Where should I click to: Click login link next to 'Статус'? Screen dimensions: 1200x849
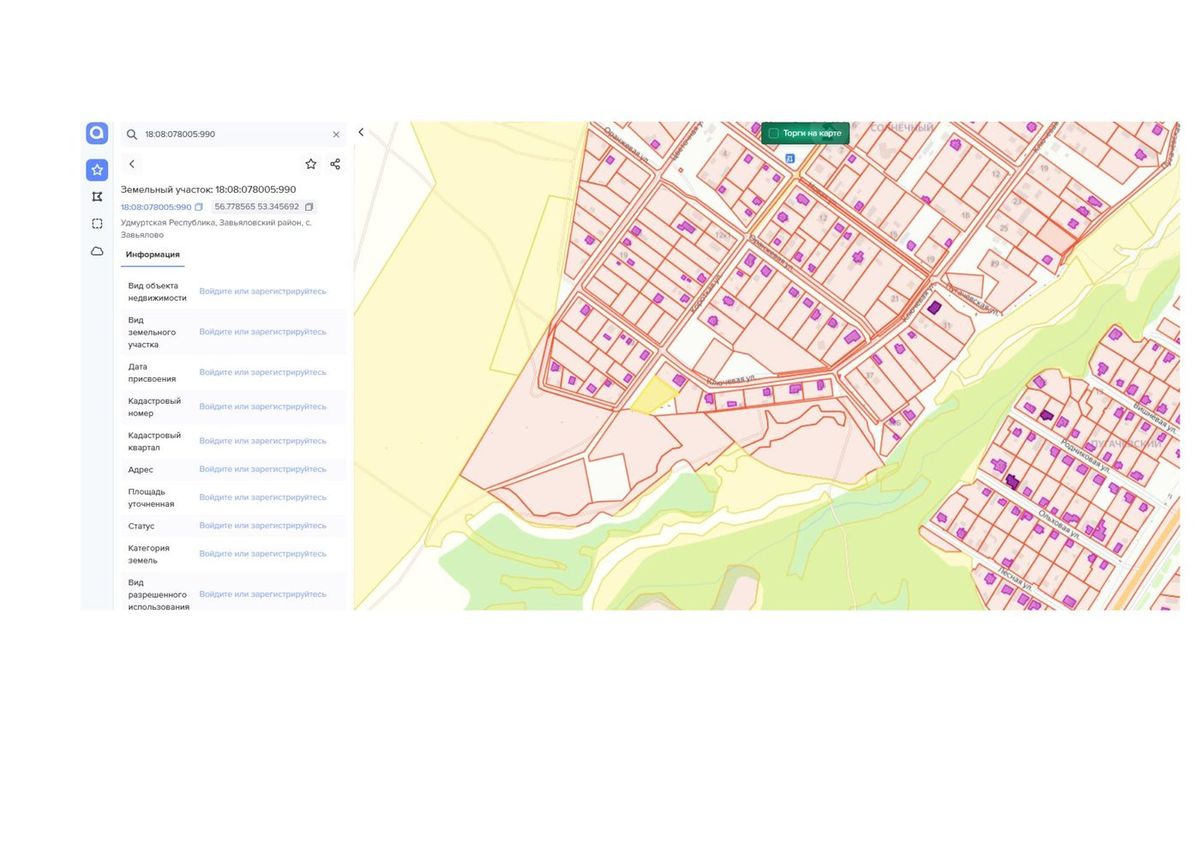coord(263,526)
